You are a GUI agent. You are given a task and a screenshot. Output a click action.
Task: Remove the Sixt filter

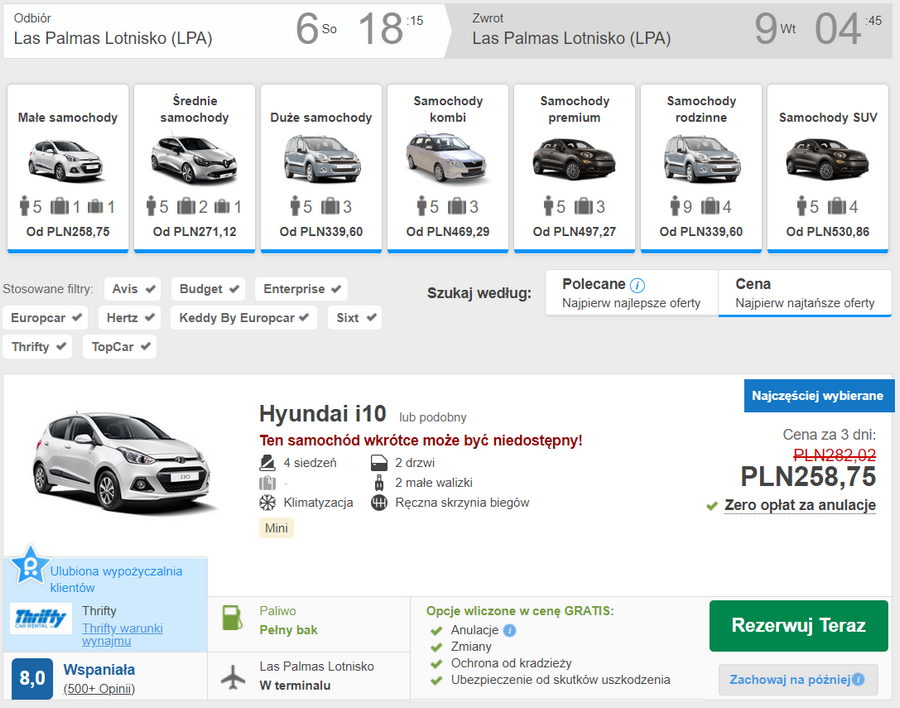pos(355,318)
